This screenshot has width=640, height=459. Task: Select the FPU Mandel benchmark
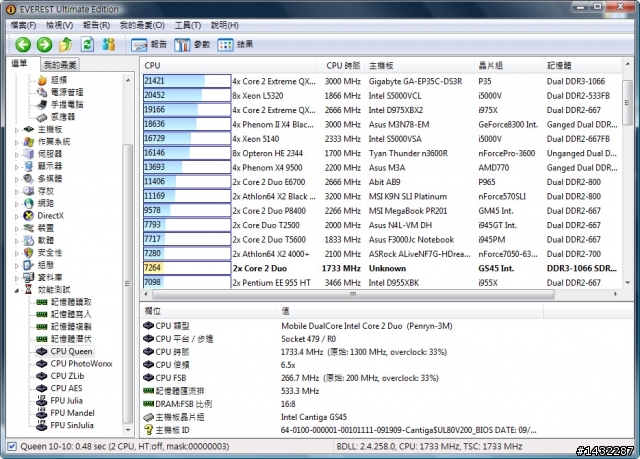tap(72, 412)
